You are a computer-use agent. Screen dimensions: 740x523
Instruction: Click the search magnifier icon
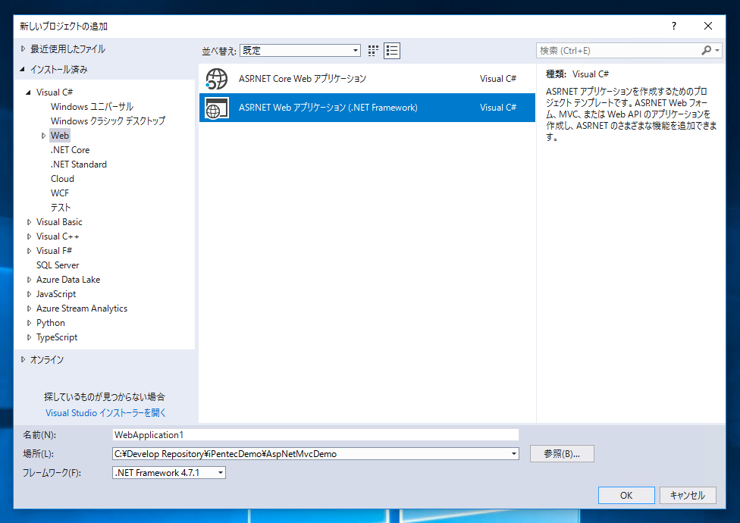click(x=706, y=50)
